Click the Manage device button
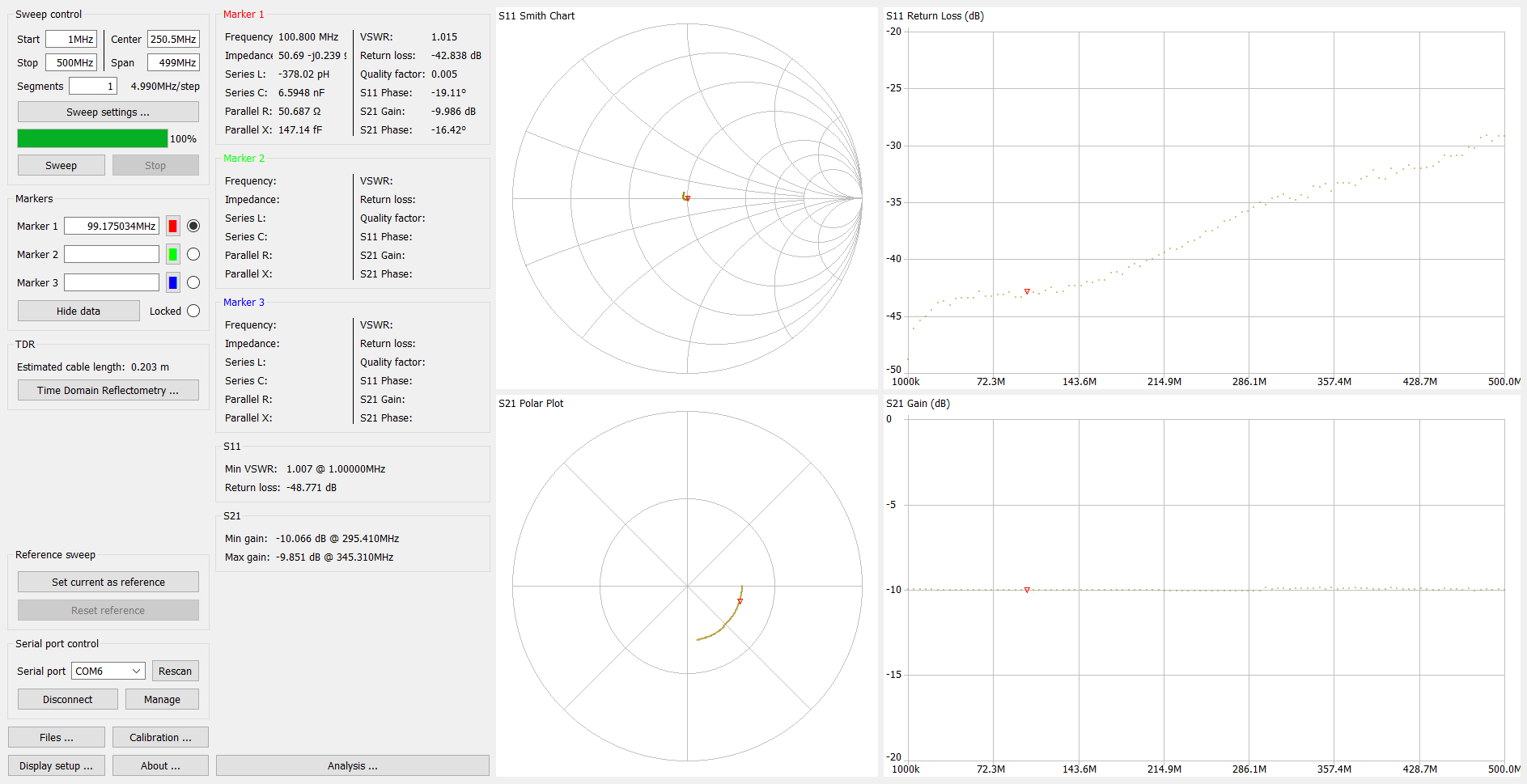This screenshot has width=1527, height=784. point(162,699)
